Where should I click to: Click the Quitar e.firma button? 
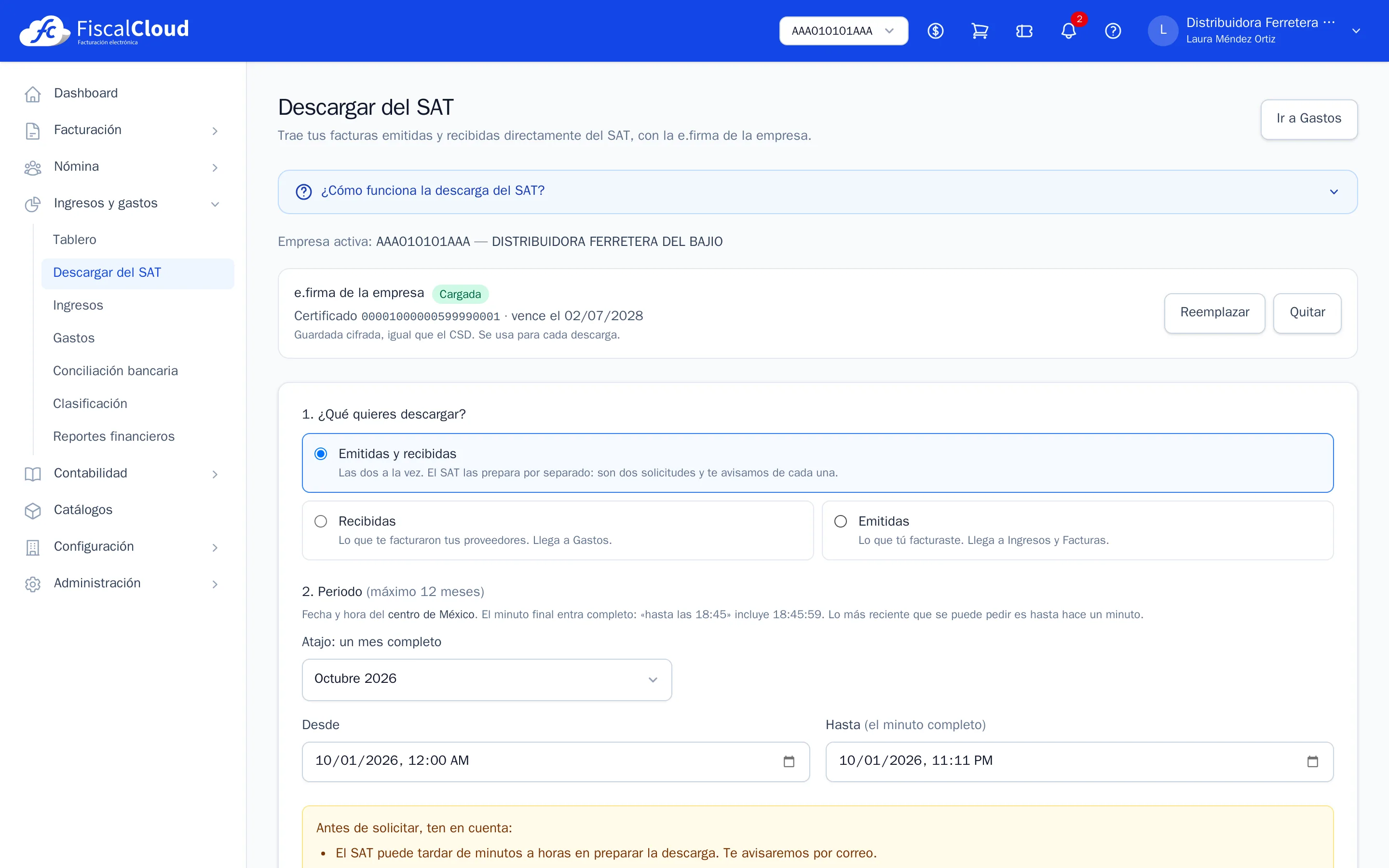point(1307,312)
